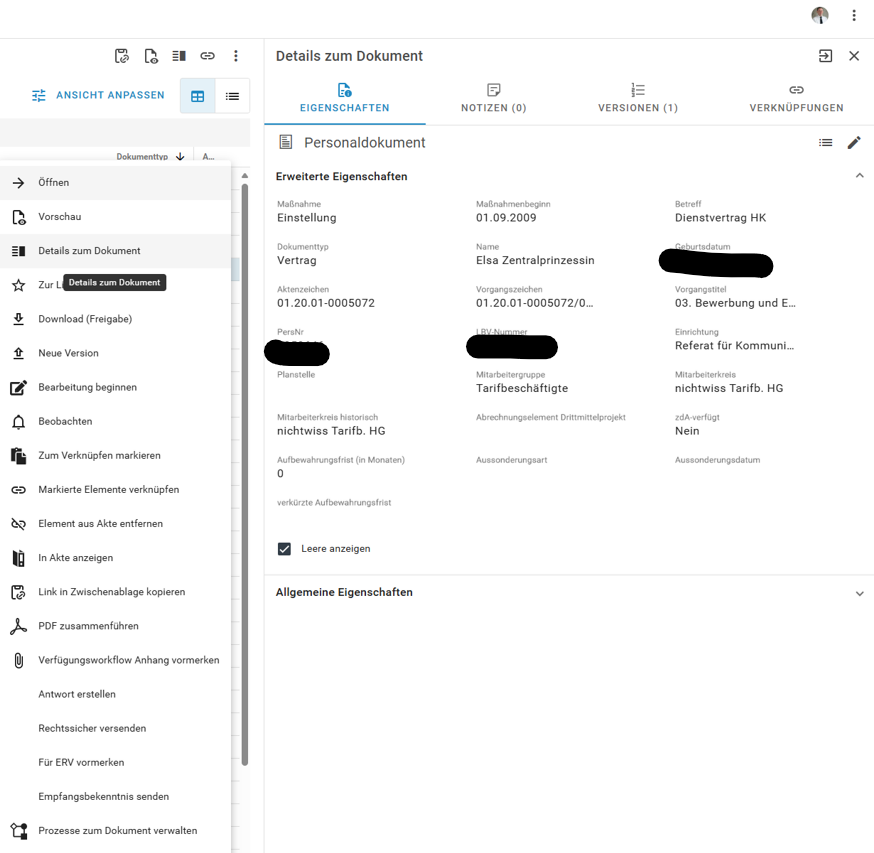874x853 pixels.
Task: Click the pencil edit icon for Personaldokument
Action: tap(854, 143)
